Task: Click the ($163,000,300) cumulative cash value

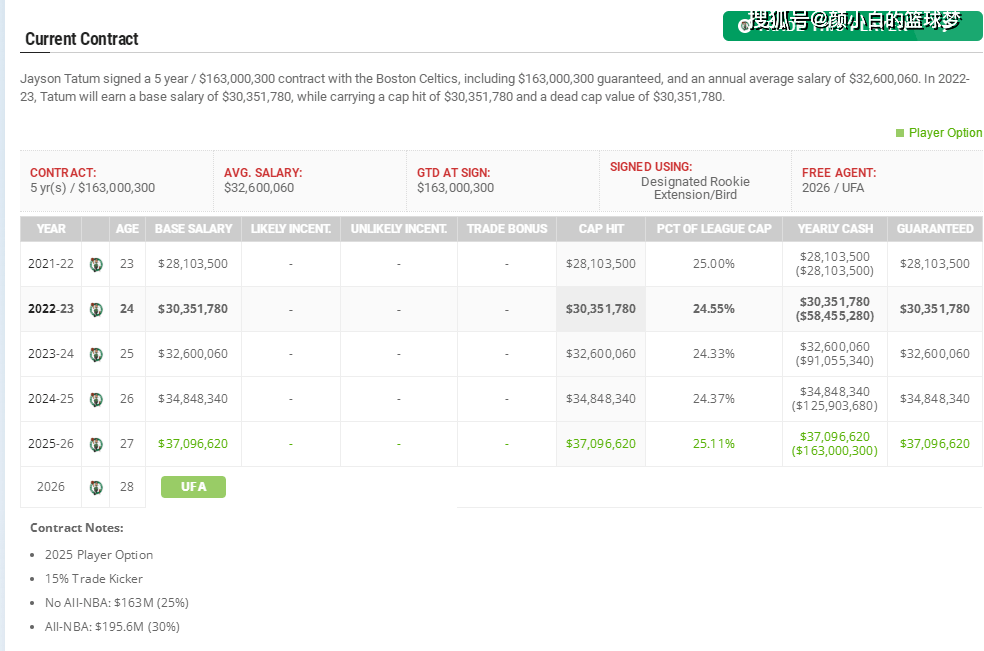Action: click(x=835, y=451)
